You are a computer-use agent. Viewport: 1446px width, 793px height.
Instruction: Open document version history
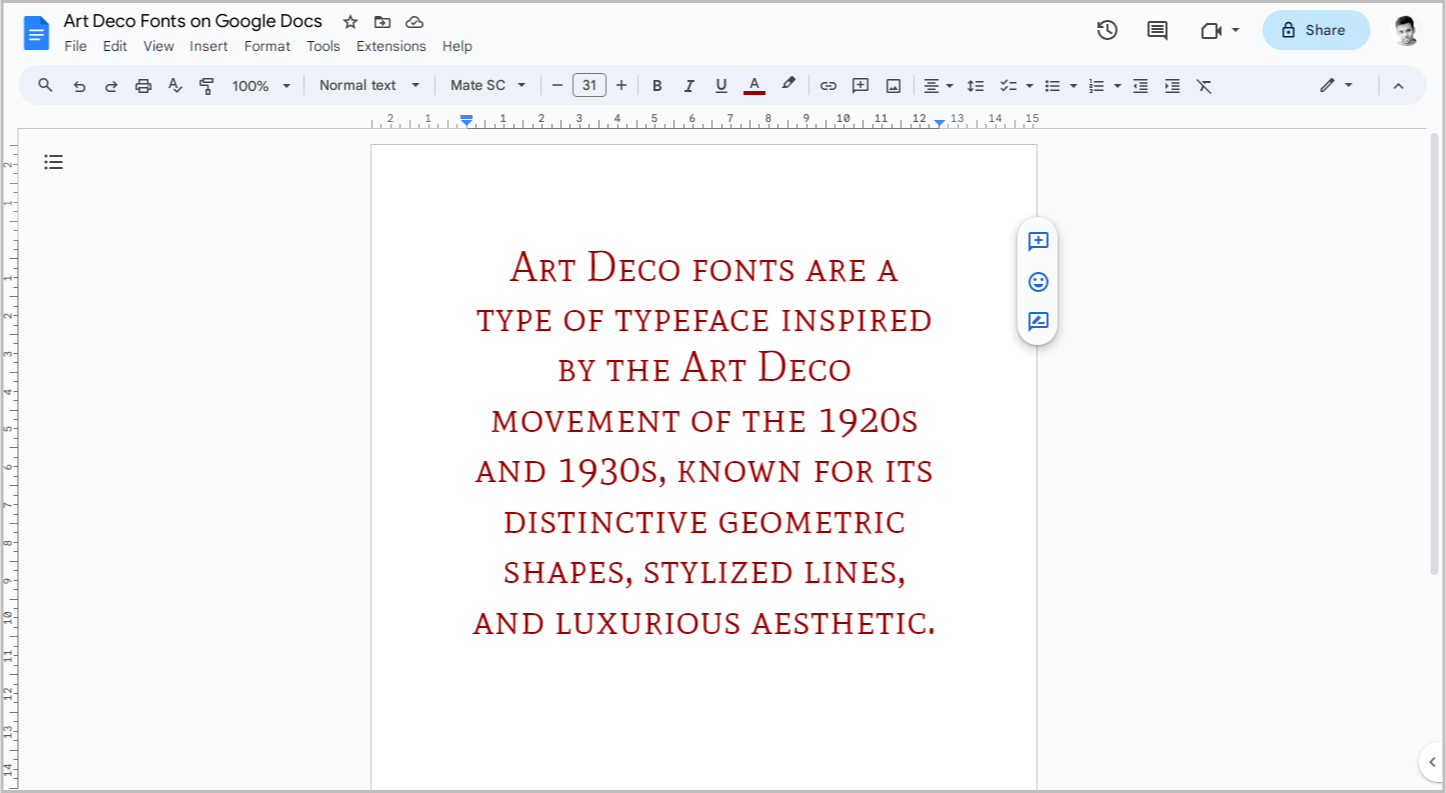point(1107,30)
